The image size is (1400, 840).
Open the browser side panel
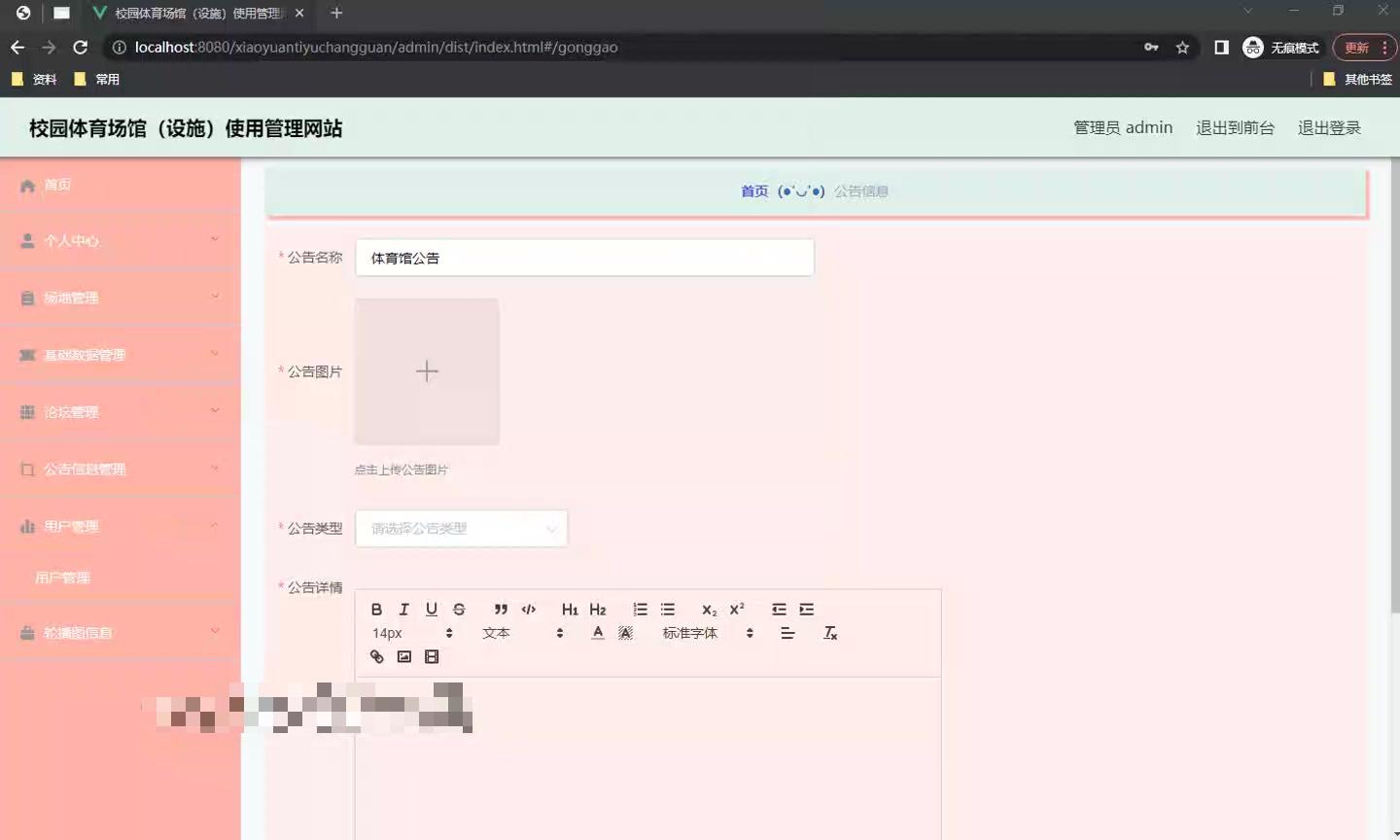click(x=1221, y=48)
